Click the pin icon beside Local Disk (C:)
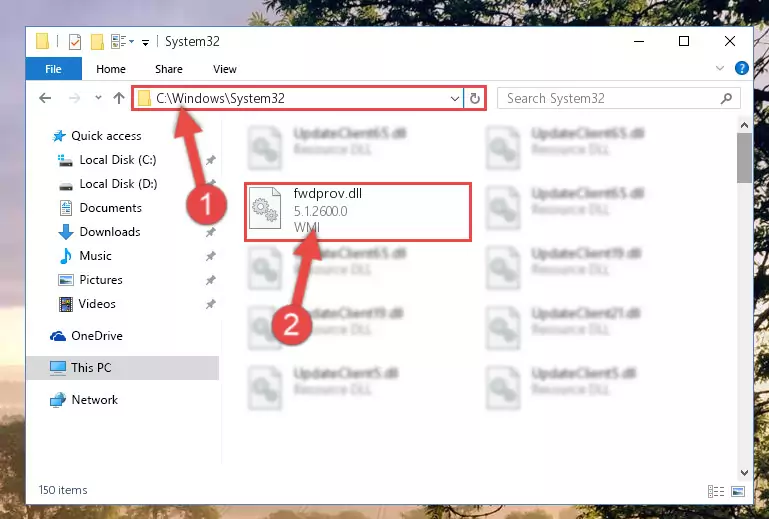Screen dimensions: 769x519 pos(210,160)
